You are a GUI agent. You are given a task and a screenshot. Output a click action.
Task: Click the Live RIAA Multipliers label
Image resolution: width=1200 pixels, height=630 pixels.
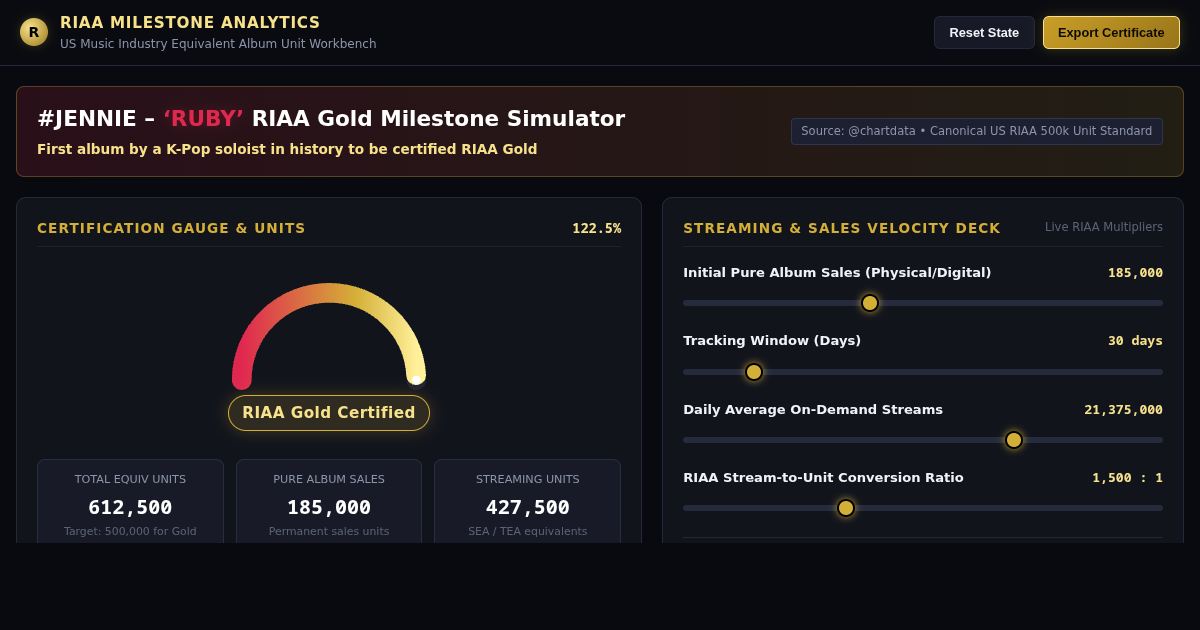tap(1104, 227)
